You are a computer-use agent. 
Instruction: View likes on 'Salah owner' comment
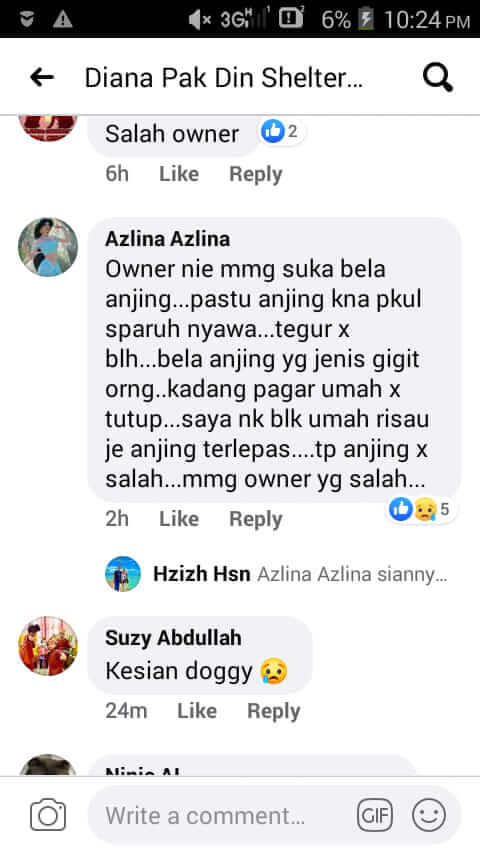tap(280, 131)
